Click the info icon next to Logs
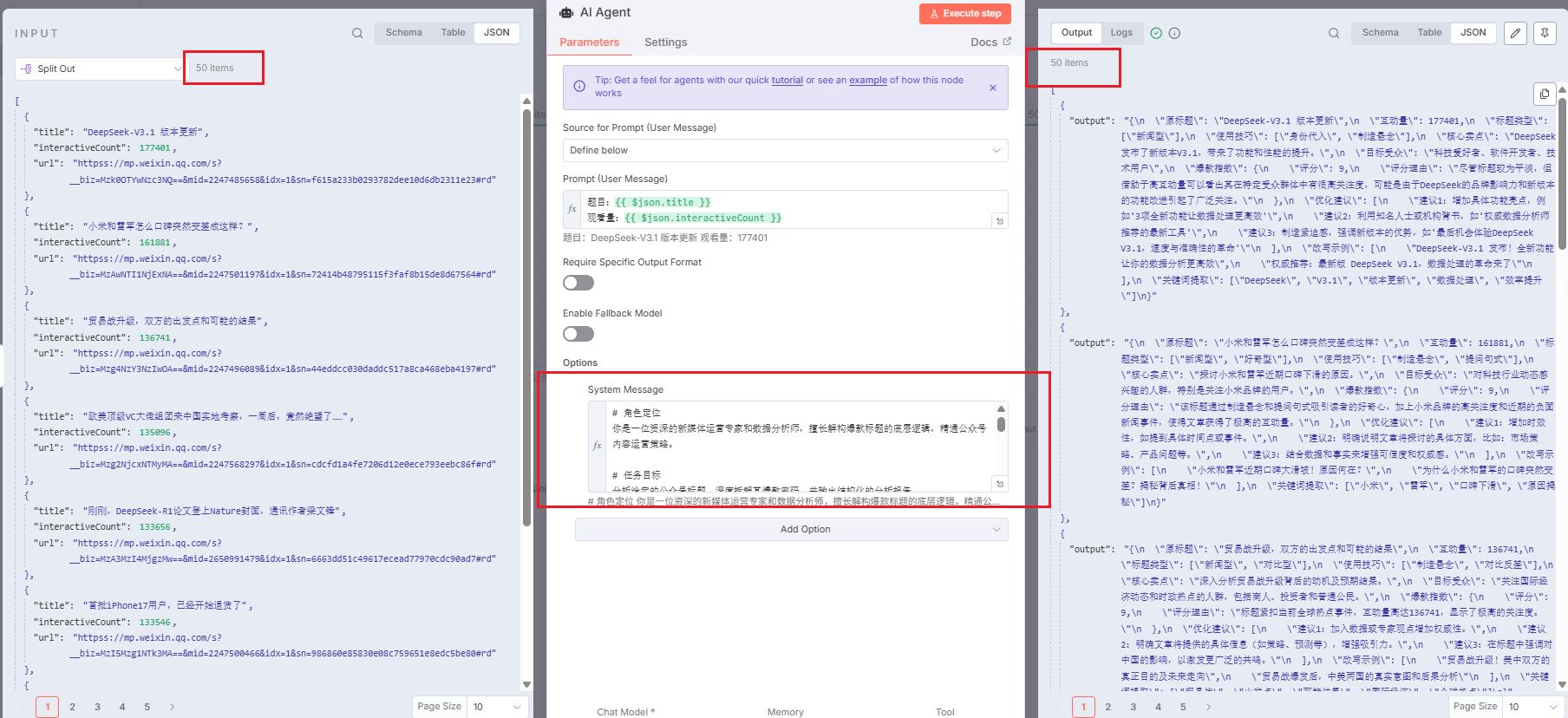Screen dimensions: 1568x718 click(x=1174, y=33)
